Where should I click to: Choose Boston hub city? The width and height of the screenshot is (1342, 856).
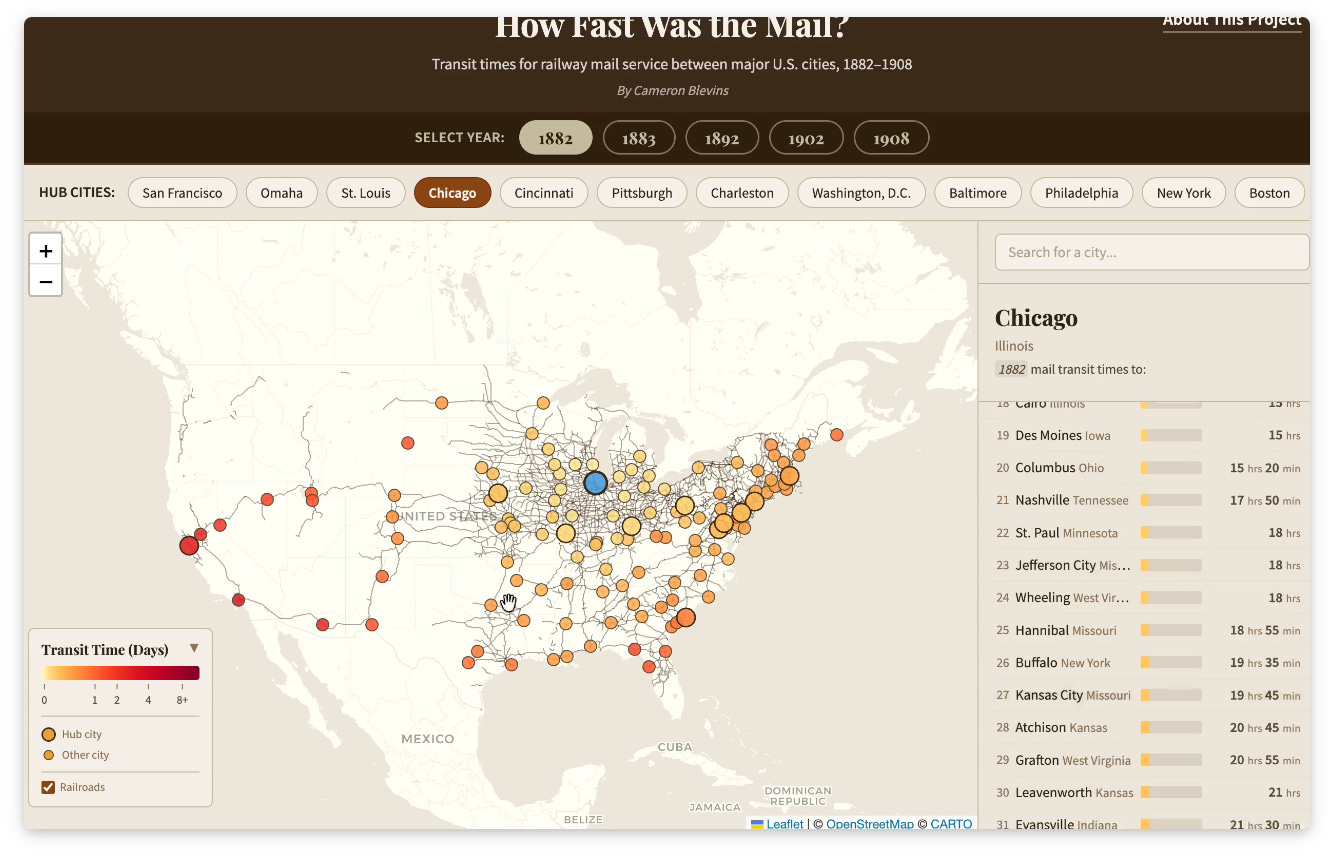pyautogui.click(x=1270, y=193)
